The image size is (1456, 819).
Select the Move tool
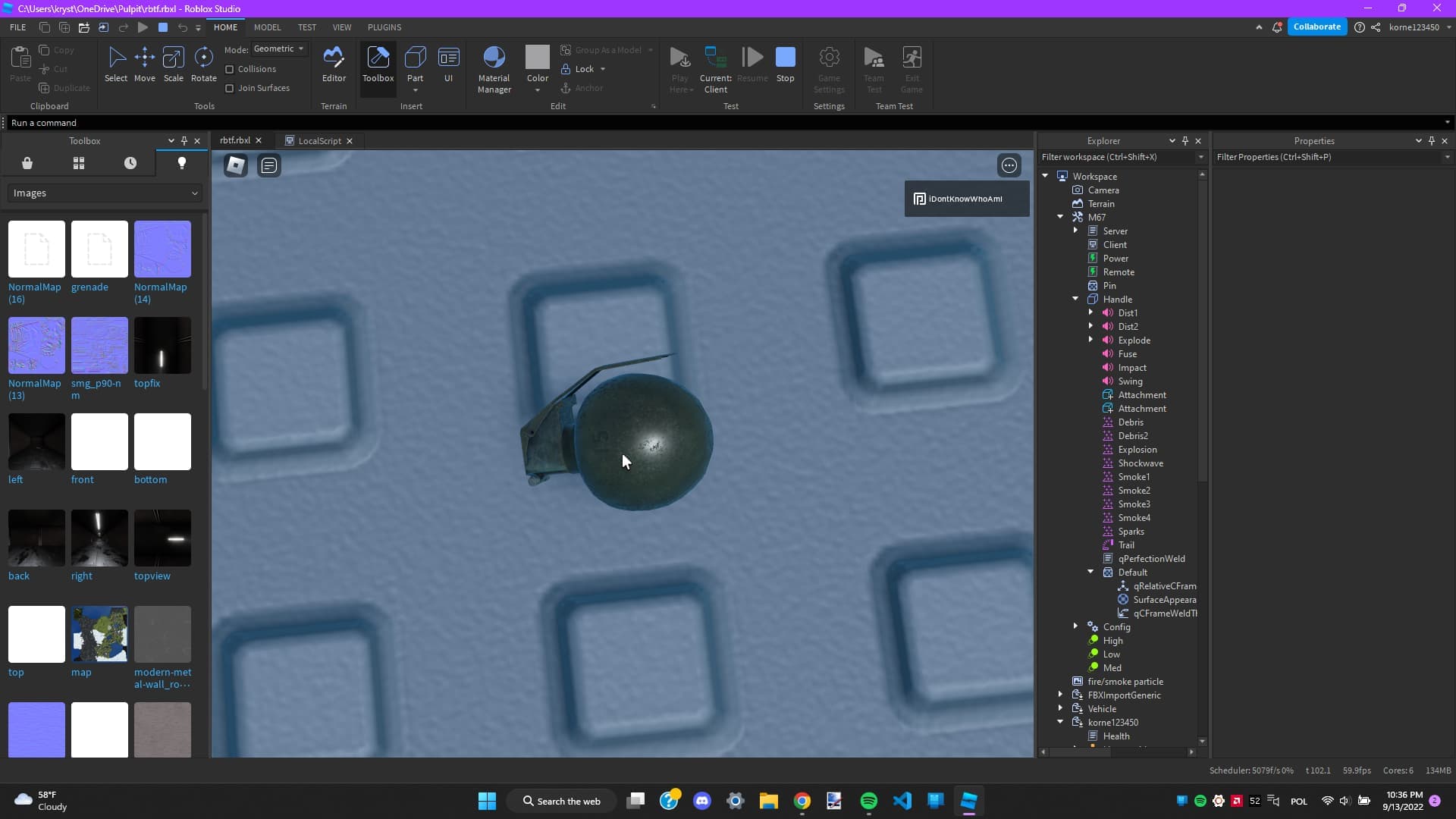click(144, 64)
